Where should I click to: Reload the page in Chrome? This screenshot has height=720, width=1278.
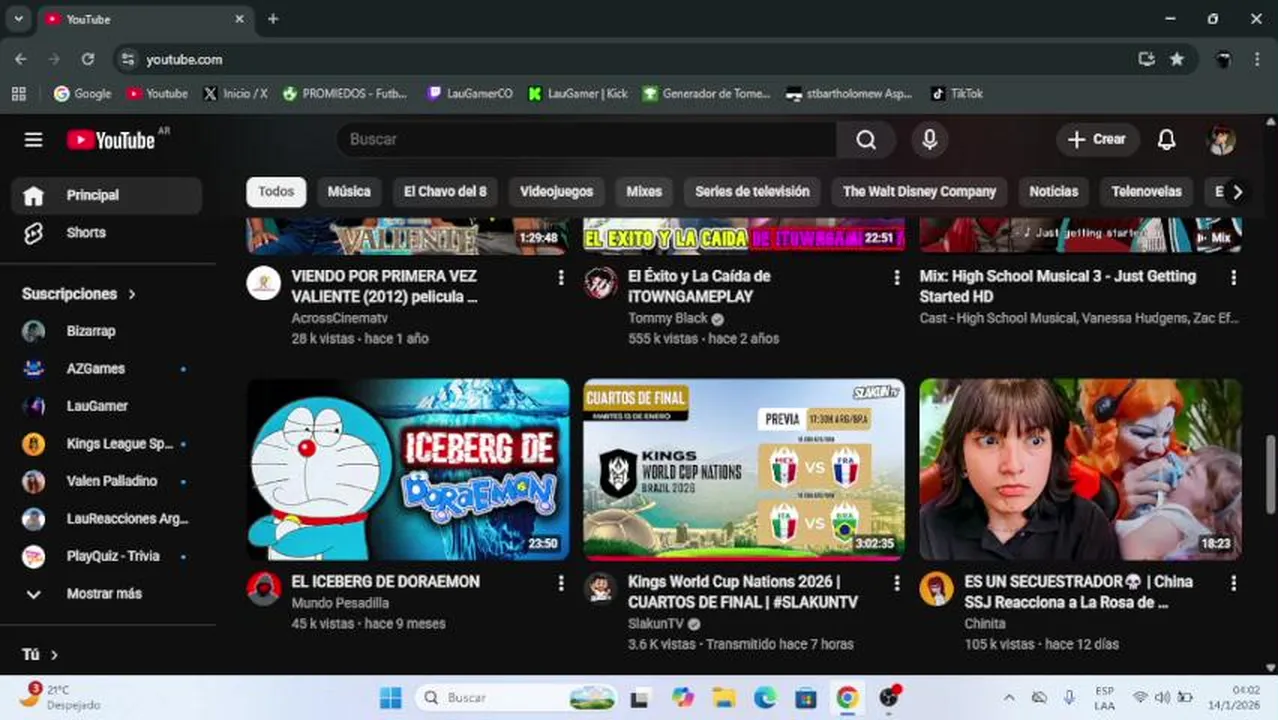[88, 59]
